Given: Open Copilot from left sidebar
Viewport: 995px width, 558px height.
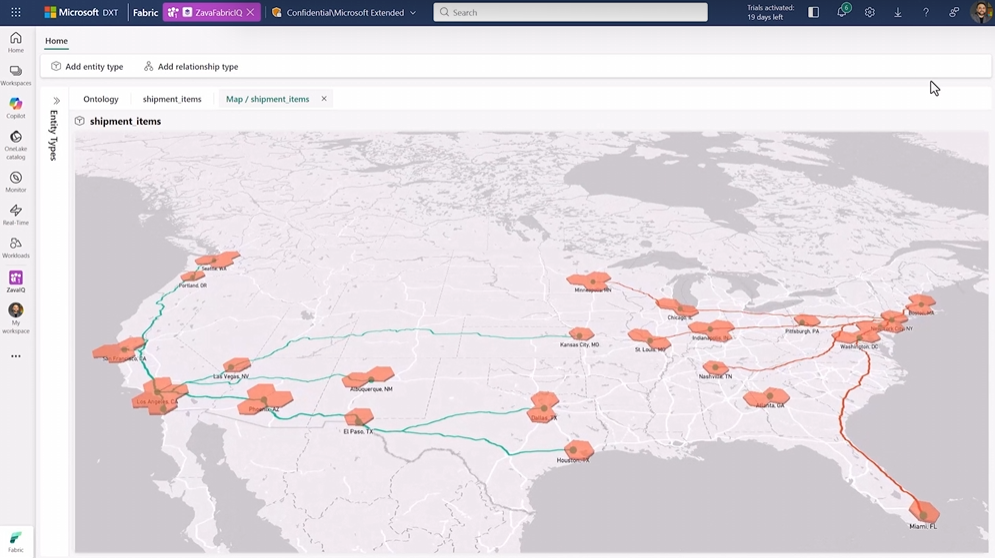Looking at the screenshot, I should click(16, 108).
